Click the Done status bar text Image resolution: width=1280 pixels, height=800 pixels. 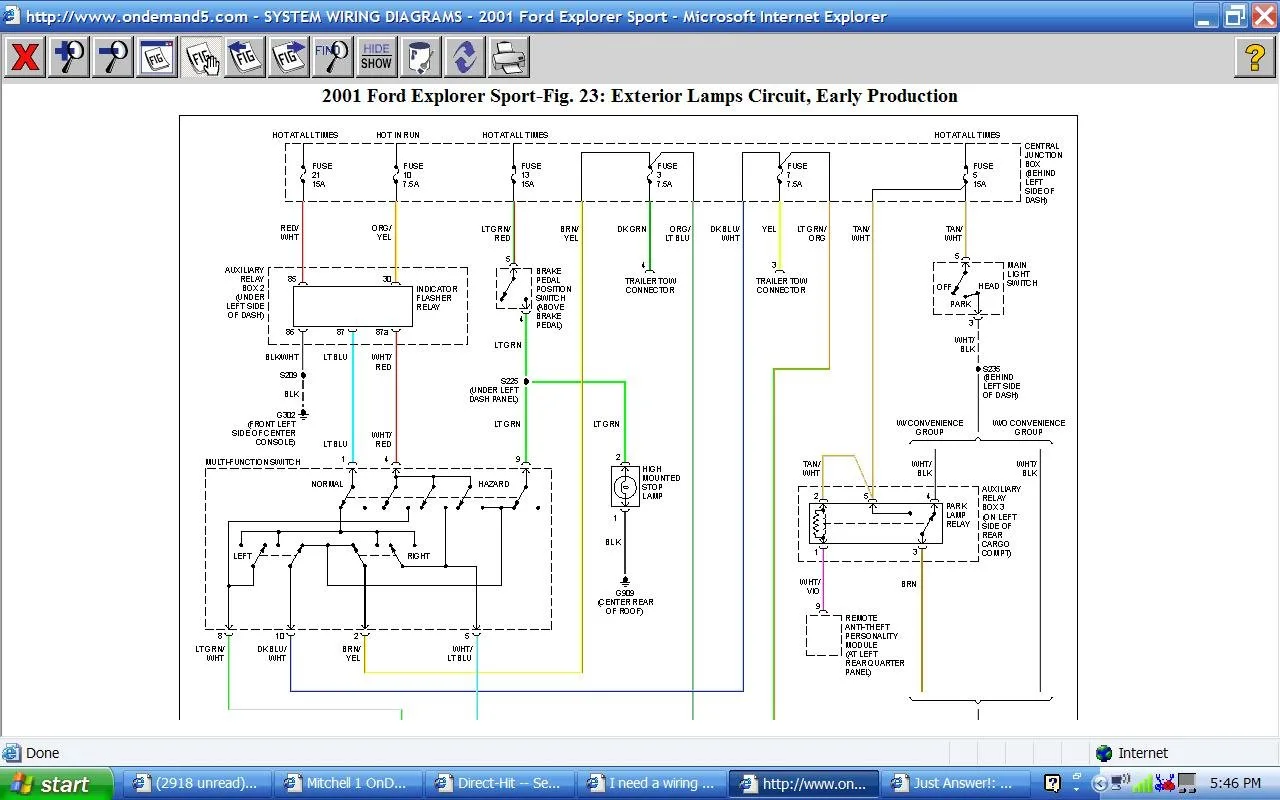click(x=42, y=753)
